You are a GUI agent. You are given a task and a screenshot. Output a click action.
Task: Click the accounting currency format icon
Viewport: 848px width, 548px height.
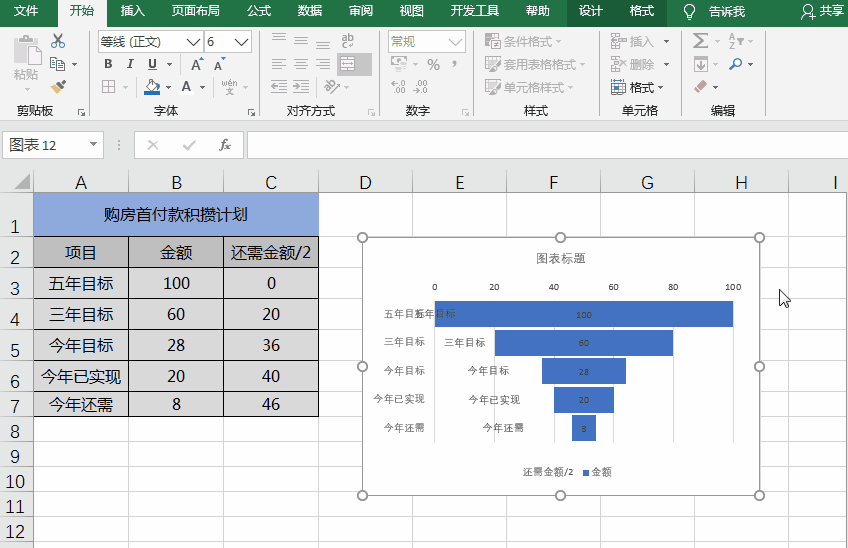click(399, 64)
